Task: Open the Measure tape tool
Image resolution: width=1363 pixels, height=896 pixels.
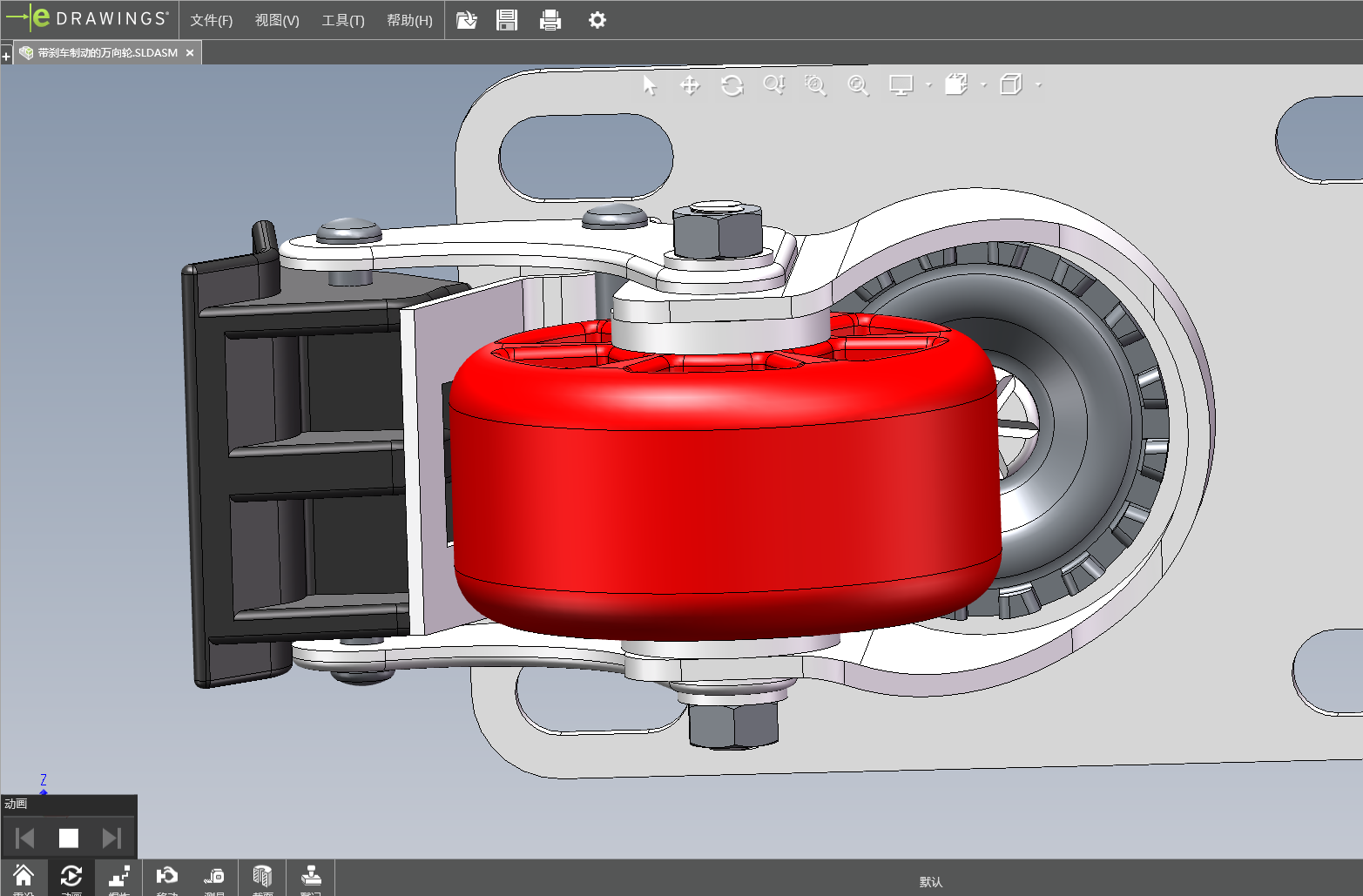Action: [x=214, y=878]
